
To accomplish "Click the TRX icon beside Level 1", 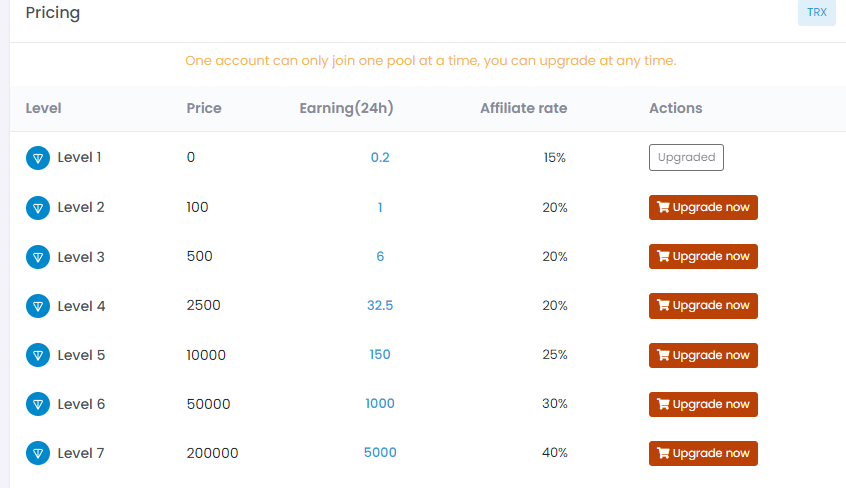I will 38,158.
